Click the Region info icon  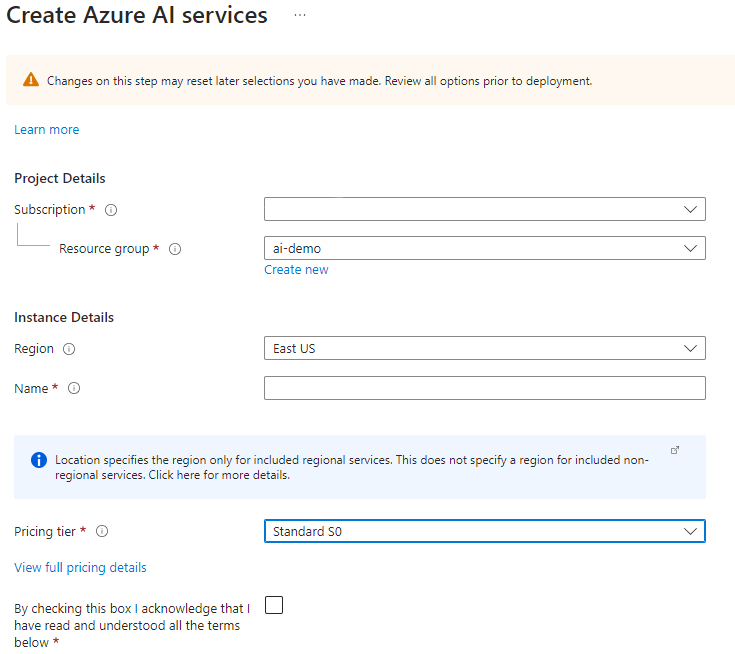[x=69, y=349]
